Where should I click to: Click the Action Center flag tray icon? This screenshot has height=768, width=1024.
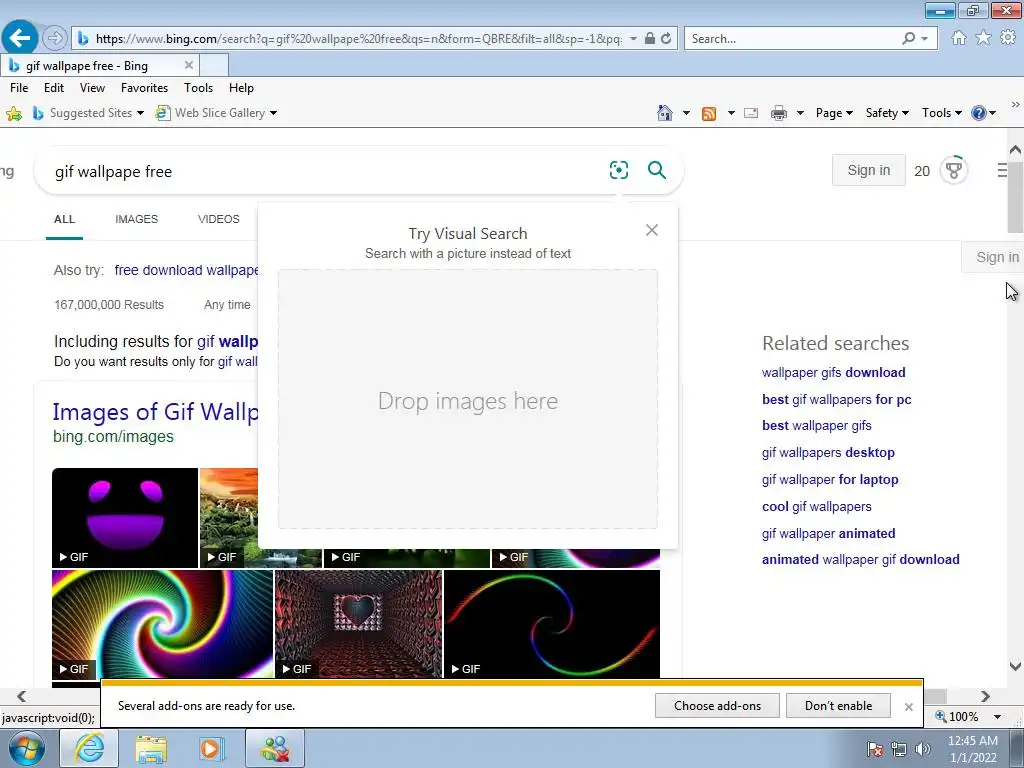[874, 749]
